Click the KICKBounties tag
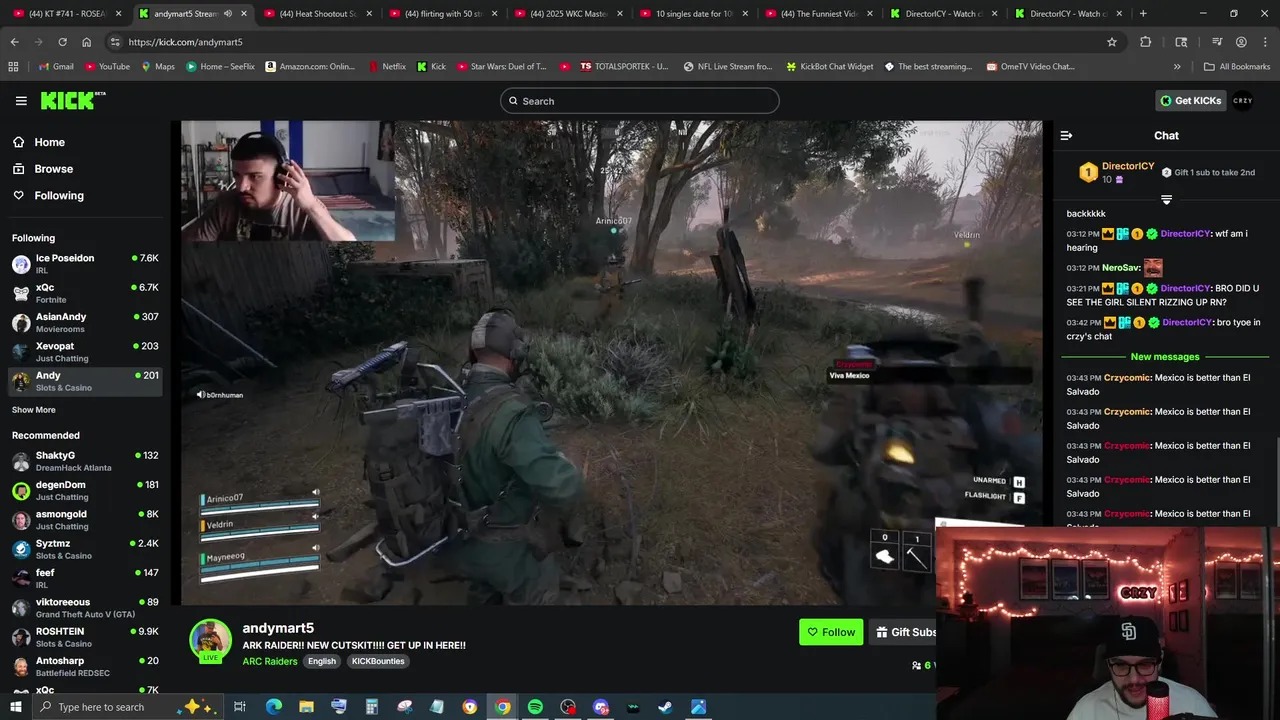 pyautogui.click(x=378, y=661)
